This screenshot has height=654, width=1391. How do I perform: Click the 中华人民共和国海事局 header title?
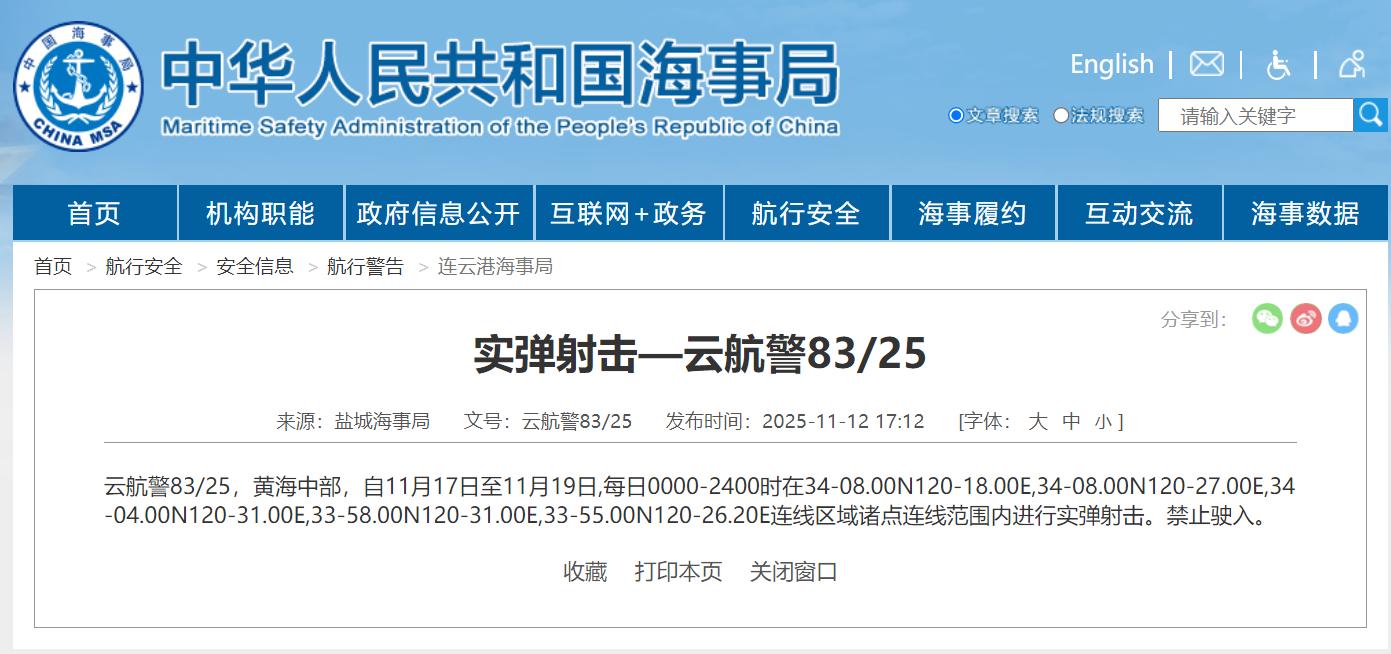[x=499, y=73]
